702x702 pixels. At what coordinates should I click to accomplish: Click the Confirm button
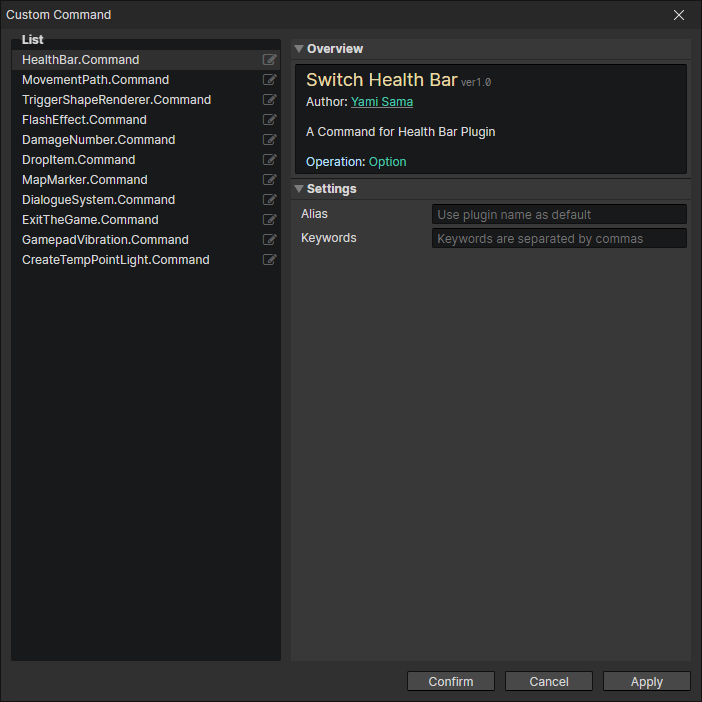451,681
